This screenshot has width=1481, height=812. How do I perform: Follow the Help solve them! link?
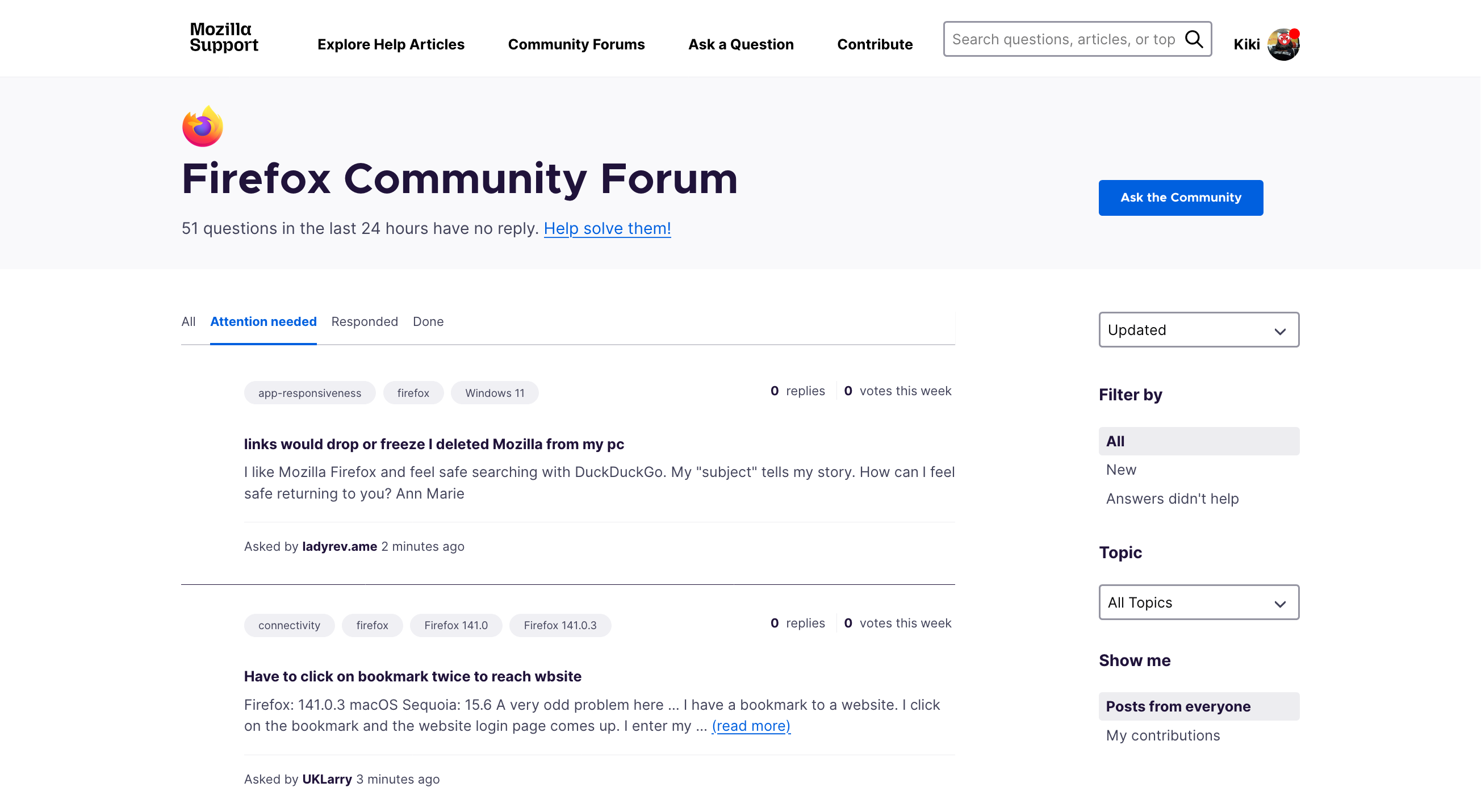607,228
